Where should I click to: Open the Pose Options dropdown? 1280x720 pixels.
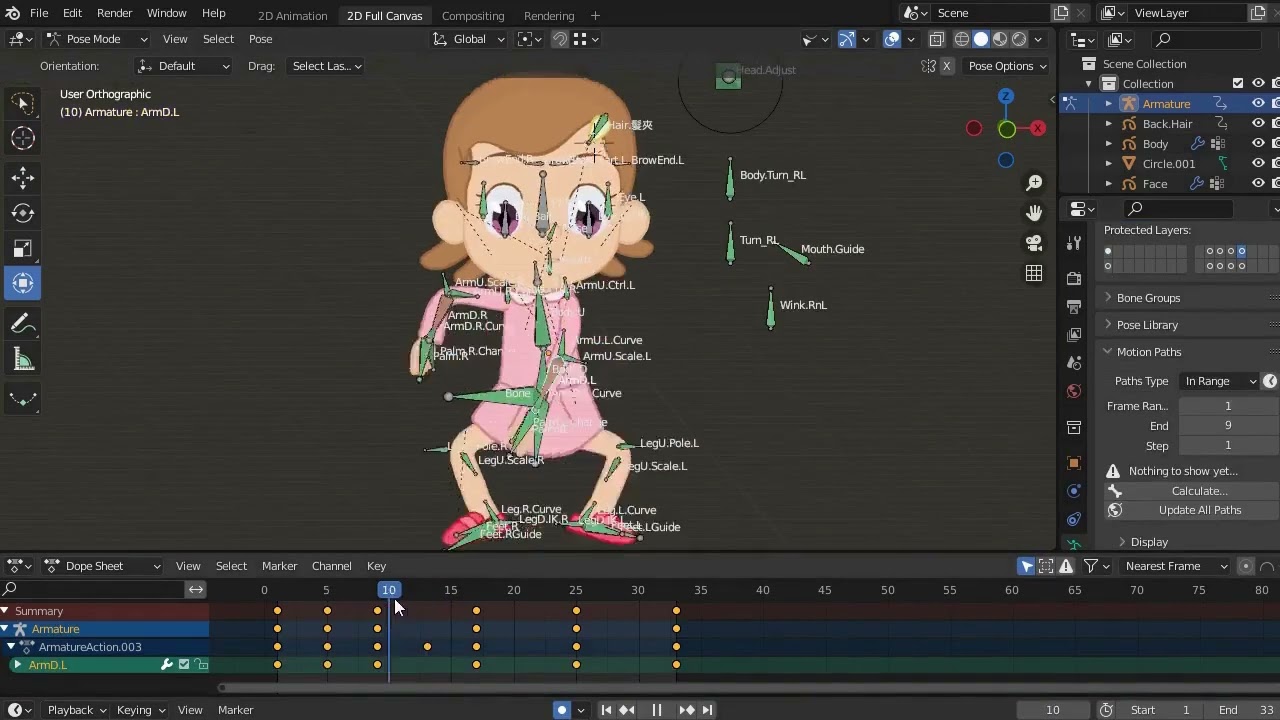pos(1008,66)
